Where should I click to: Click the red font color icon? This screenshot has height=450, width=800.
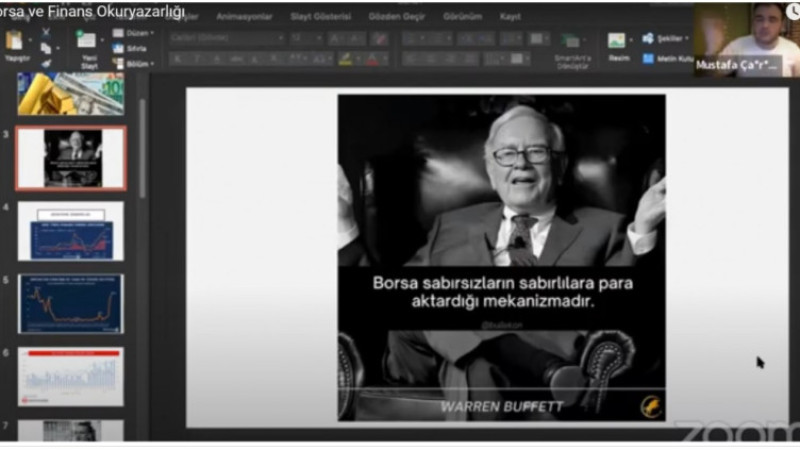tap(373, 59)
